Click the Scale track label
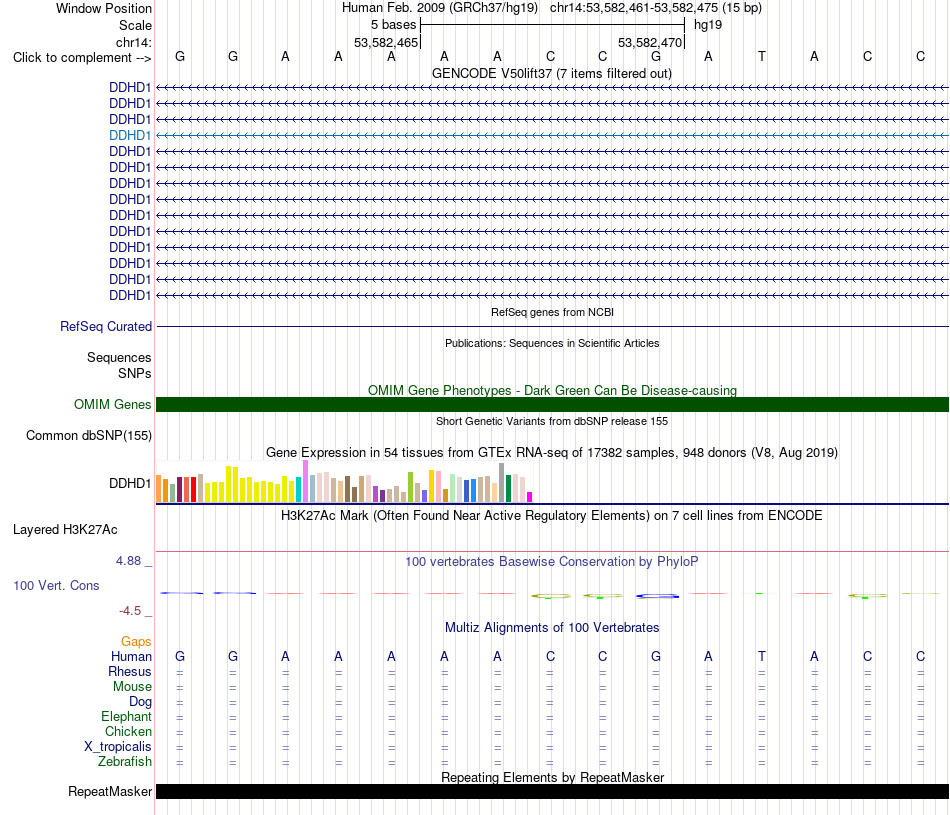Screen dimensions: 950x815 (135, 25)
